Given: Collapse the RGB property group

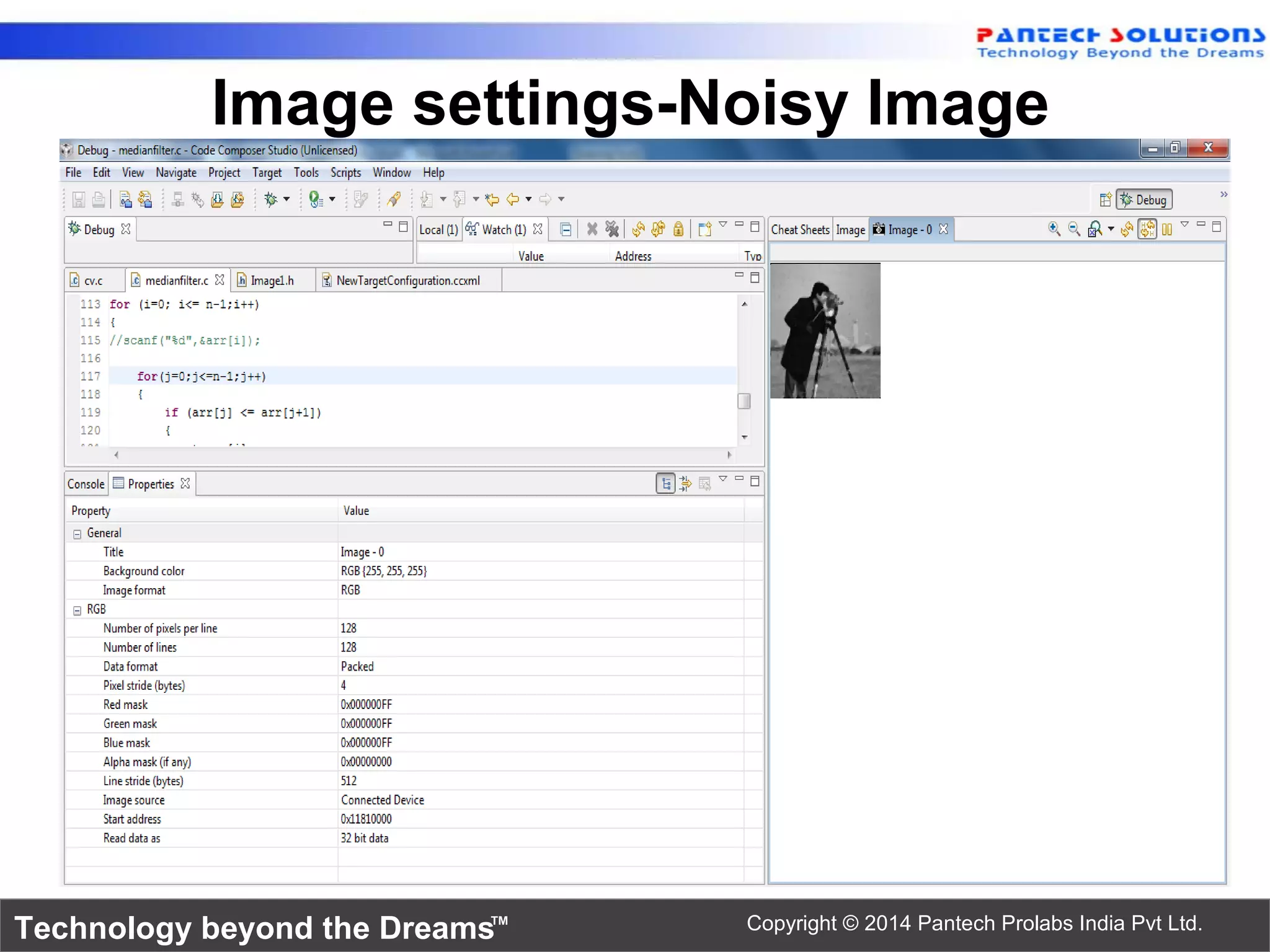Looking at the screenshot, I should pos(78,610).
